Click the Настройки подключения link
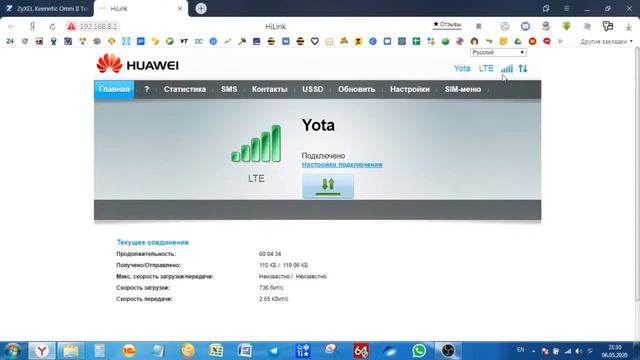Image resolution: width=640 pixels, height=360 pixels. click(x=342, y=164)
